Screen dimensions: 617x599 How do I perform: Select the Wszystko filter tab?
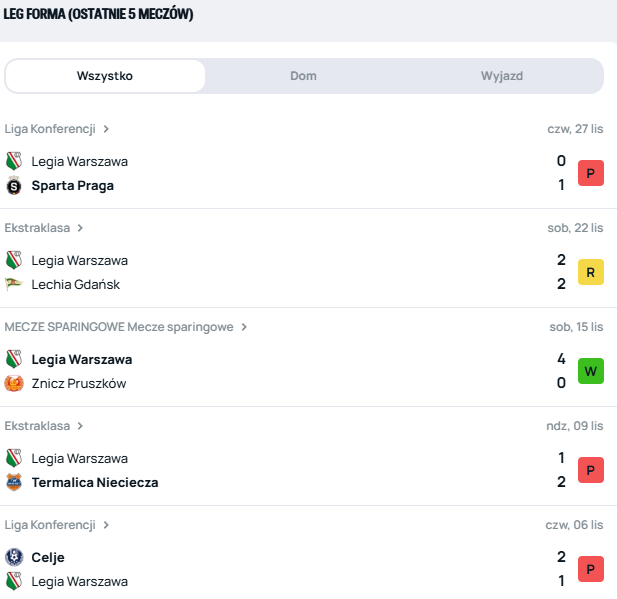[105, 76]
